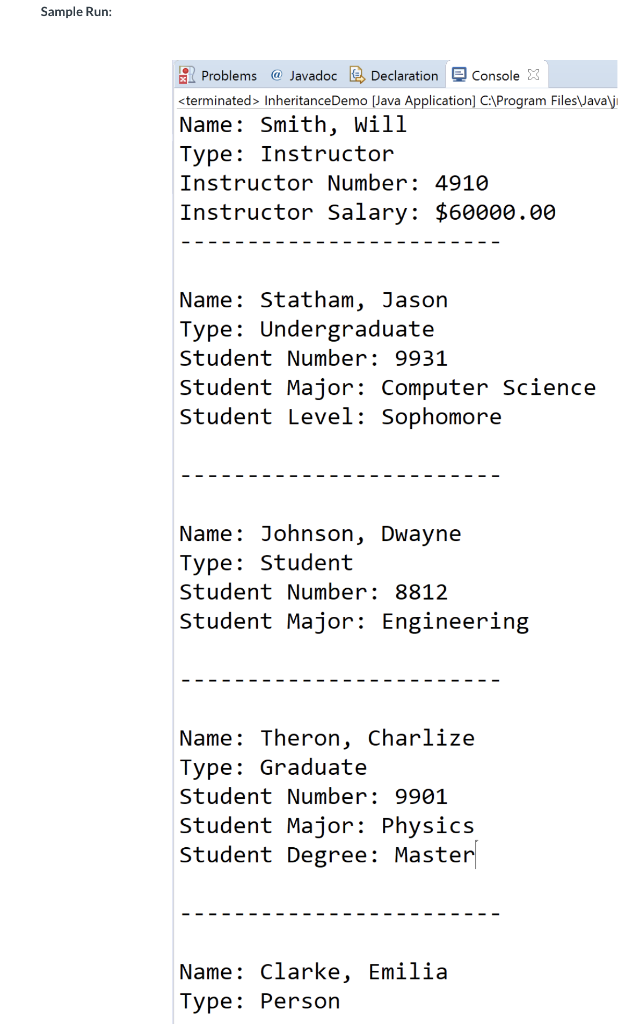Screen dimensions: 640x1024
Task: Click the 'Name: Clarke, Emilia' line
Action: (313, 972)
